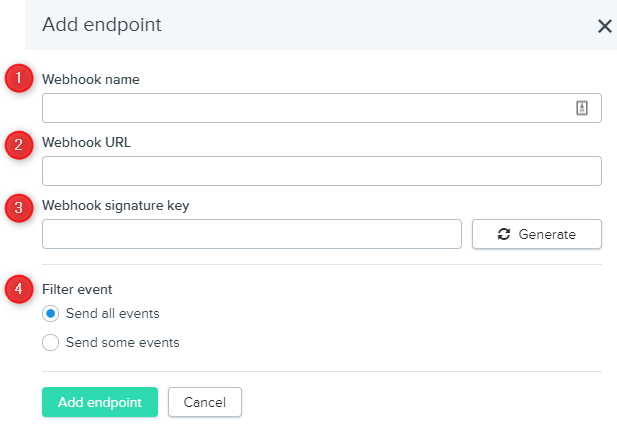Click the red step 4 marker
617x448 pixels.
17,289
